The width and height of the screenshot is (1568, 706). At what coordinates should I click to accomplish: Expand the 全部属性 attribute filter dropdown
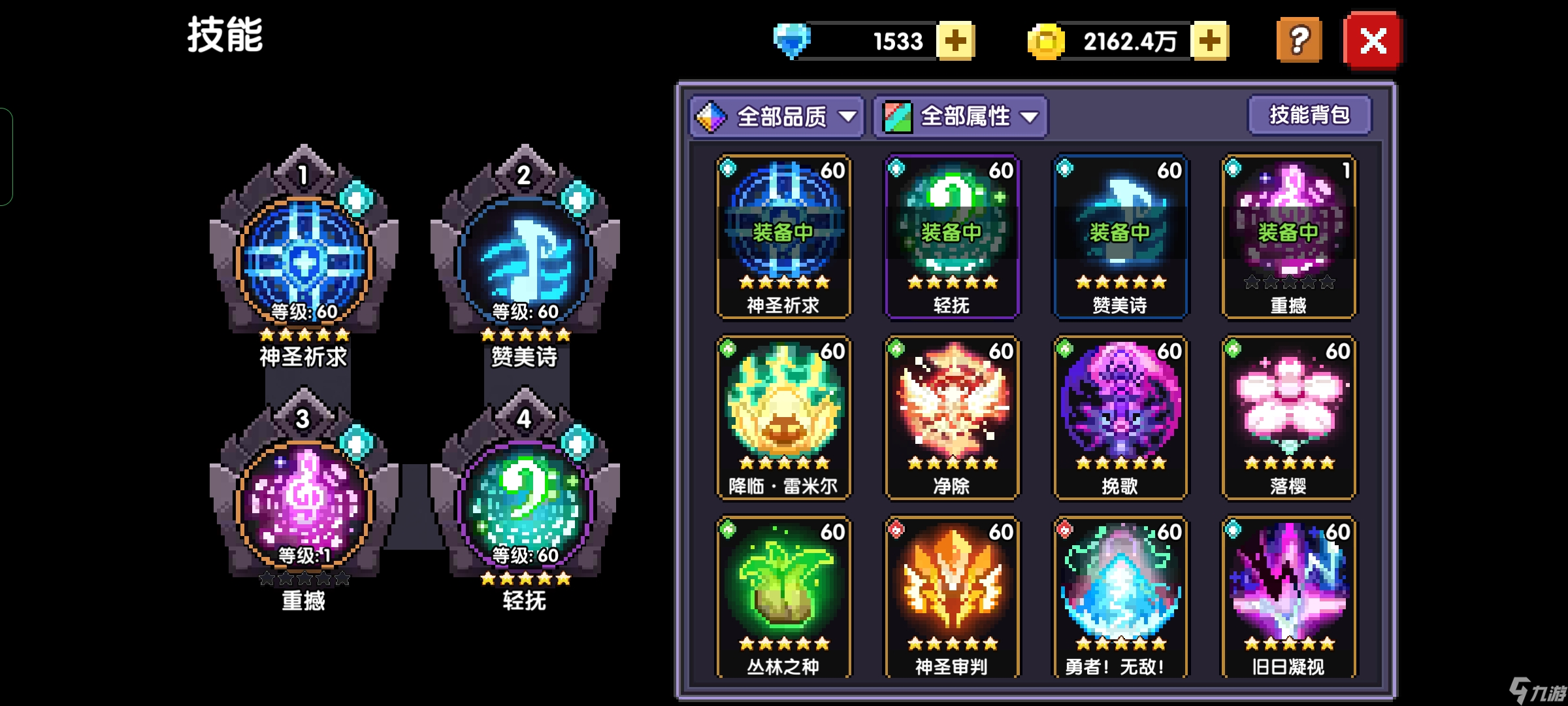click(x=961, y=117)
